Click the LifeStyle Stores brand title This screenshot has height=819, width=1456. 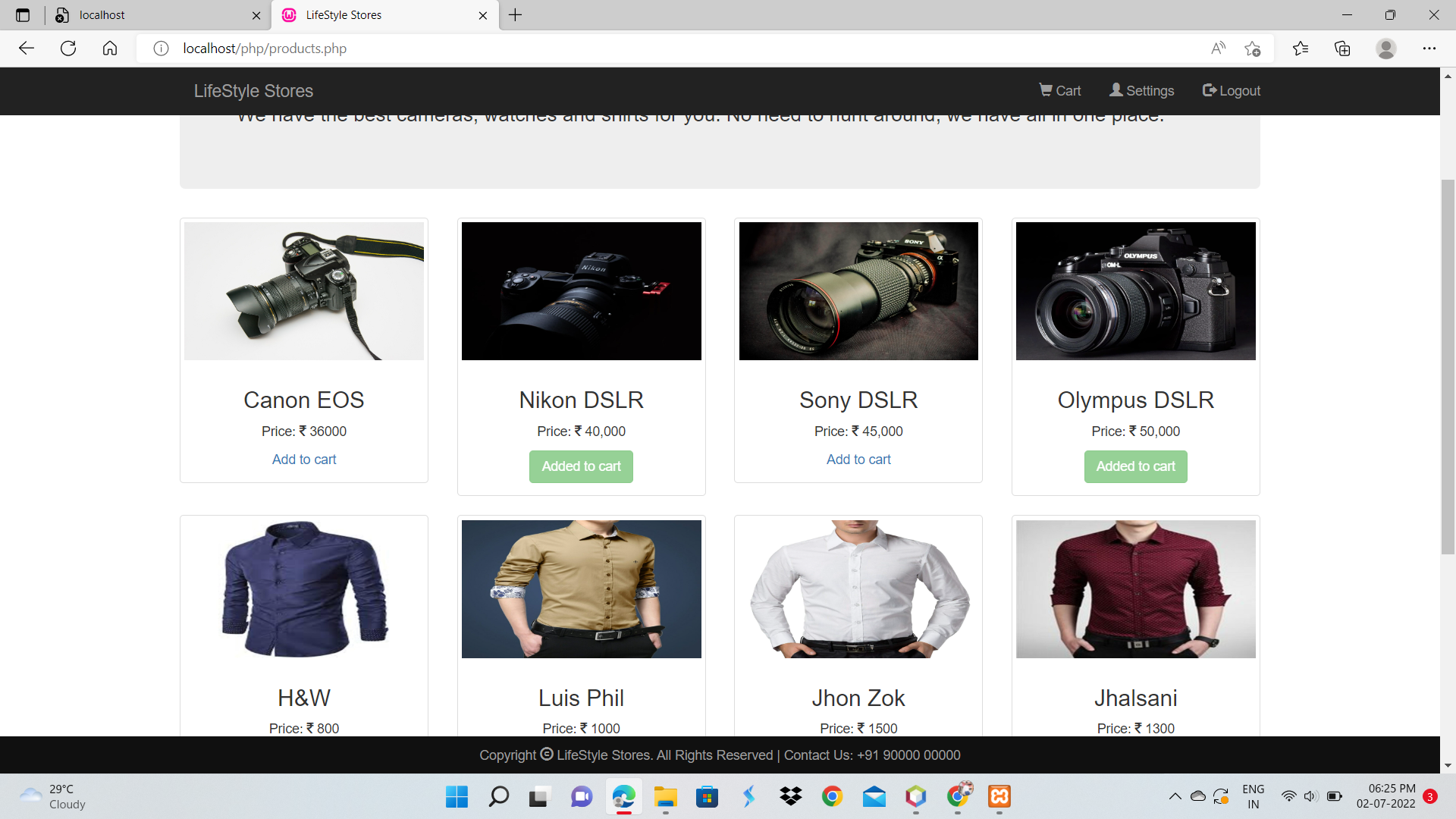253,91
